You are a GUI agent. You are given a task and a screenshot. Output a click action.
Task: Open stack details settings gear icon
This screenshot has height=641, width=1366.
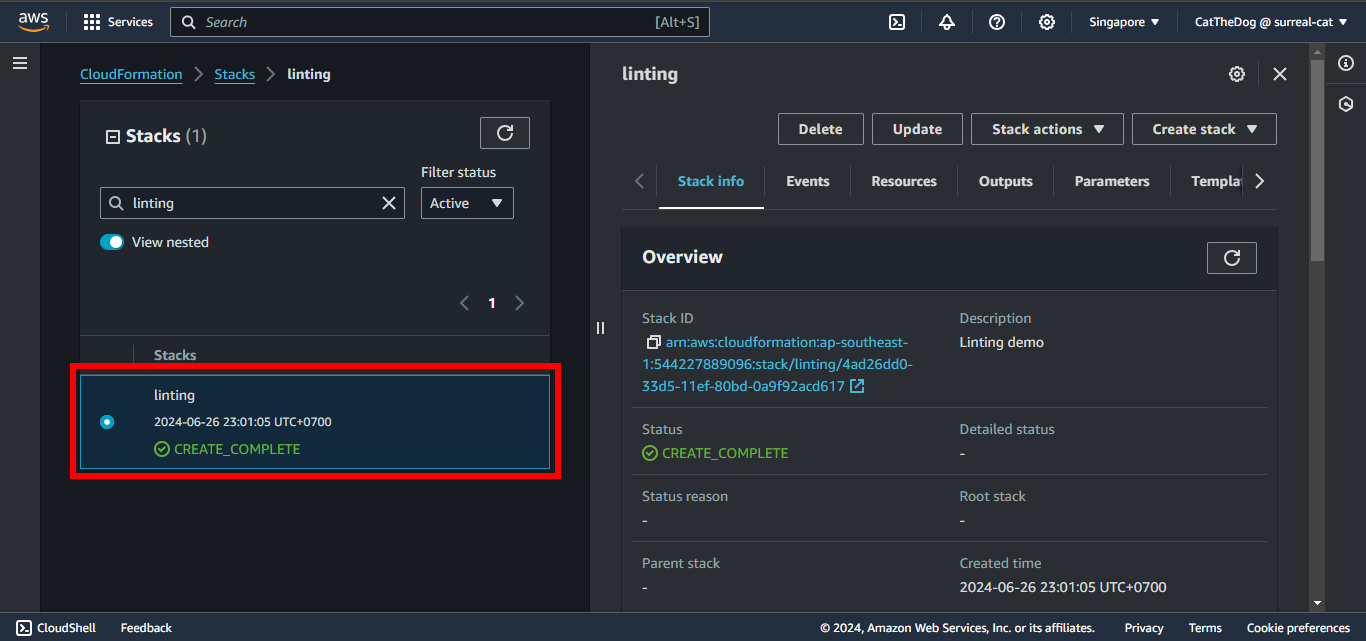click(1237, 74)
